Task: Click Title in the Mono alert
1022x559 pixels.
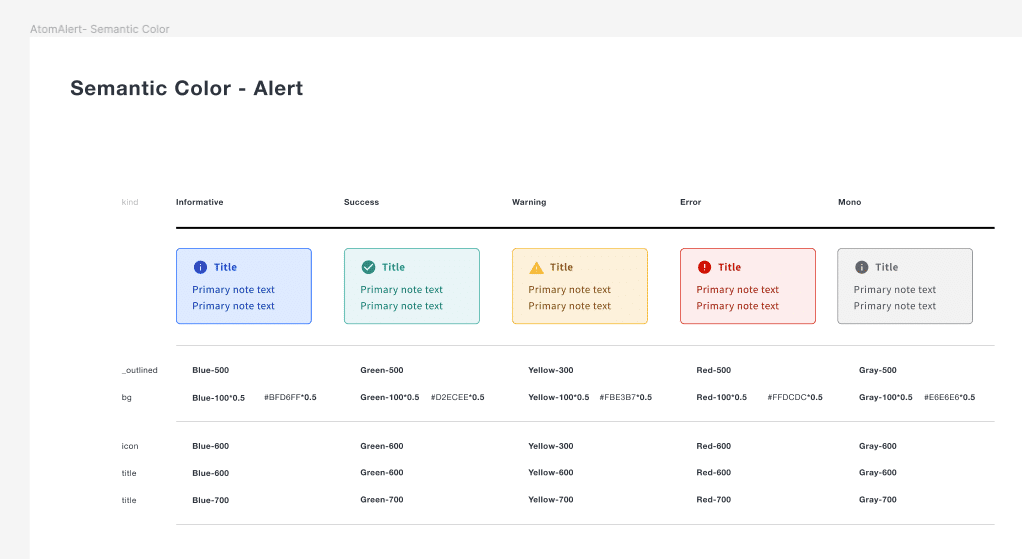Action: (x=886, y=267)
